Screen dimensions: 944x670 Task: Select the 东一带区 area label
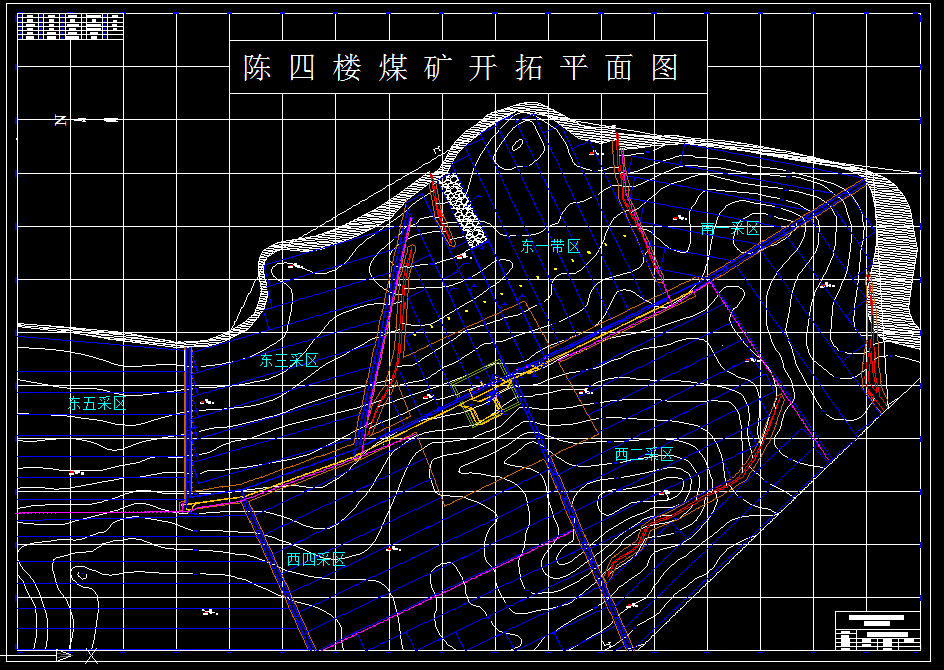coord(551,245)
